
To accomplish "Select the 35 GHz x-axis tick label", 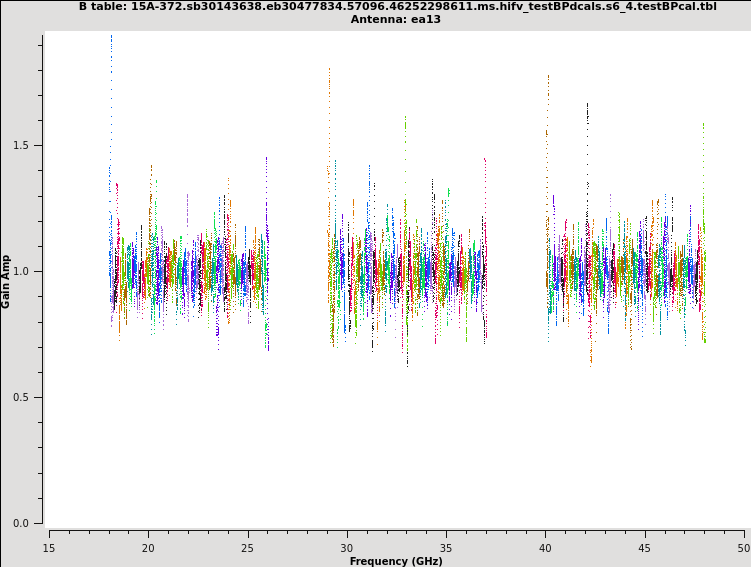I will (x=446, y=547).
